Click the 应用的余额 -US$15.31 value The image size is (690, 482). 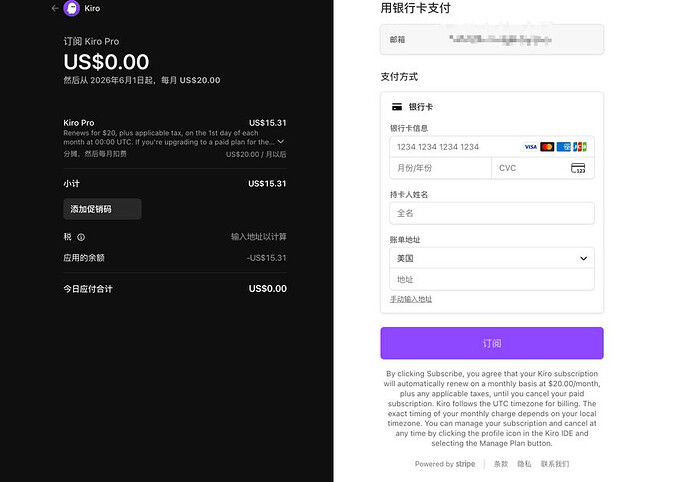(267, 258)
